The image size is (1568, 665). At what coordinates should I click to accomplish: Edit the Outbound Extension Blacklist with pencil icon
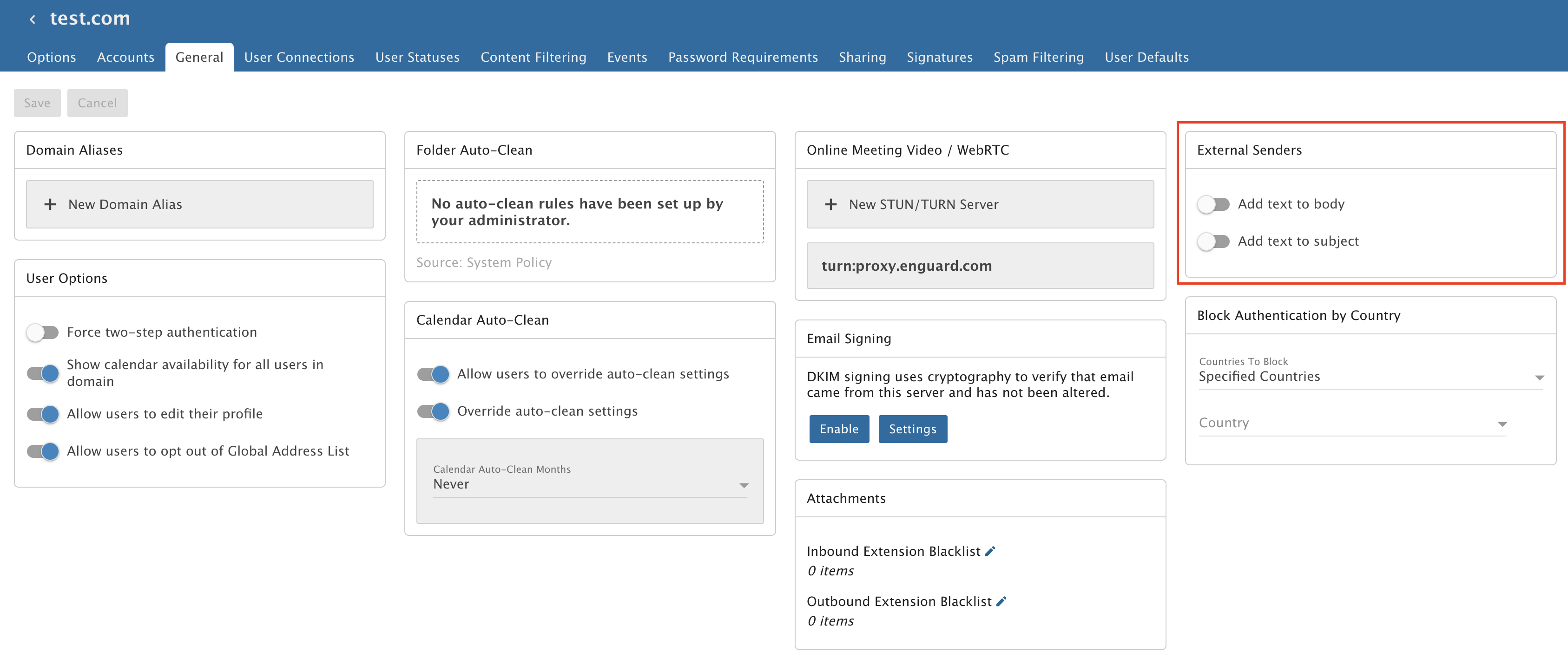click(1001, 601)
